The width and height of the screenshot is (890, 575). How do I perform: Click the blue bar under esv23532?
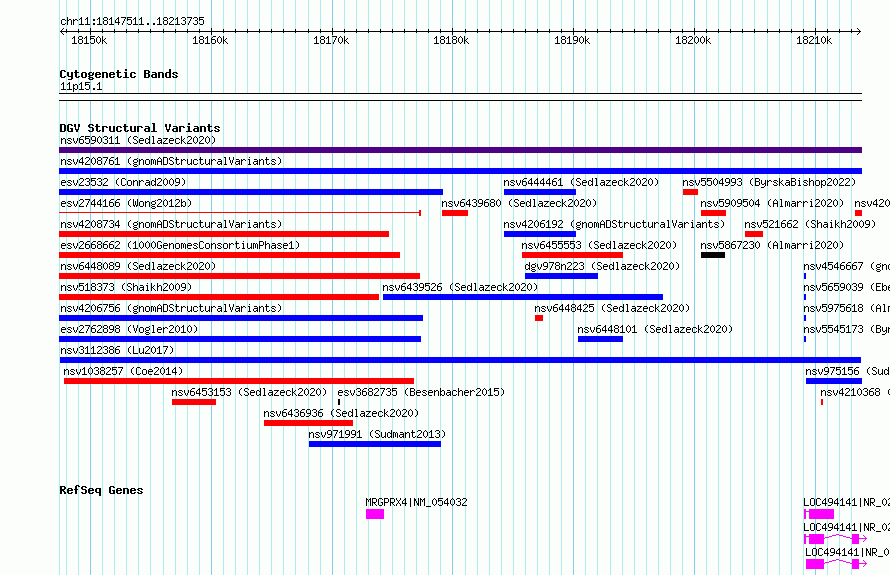click(x=251, y=192)
